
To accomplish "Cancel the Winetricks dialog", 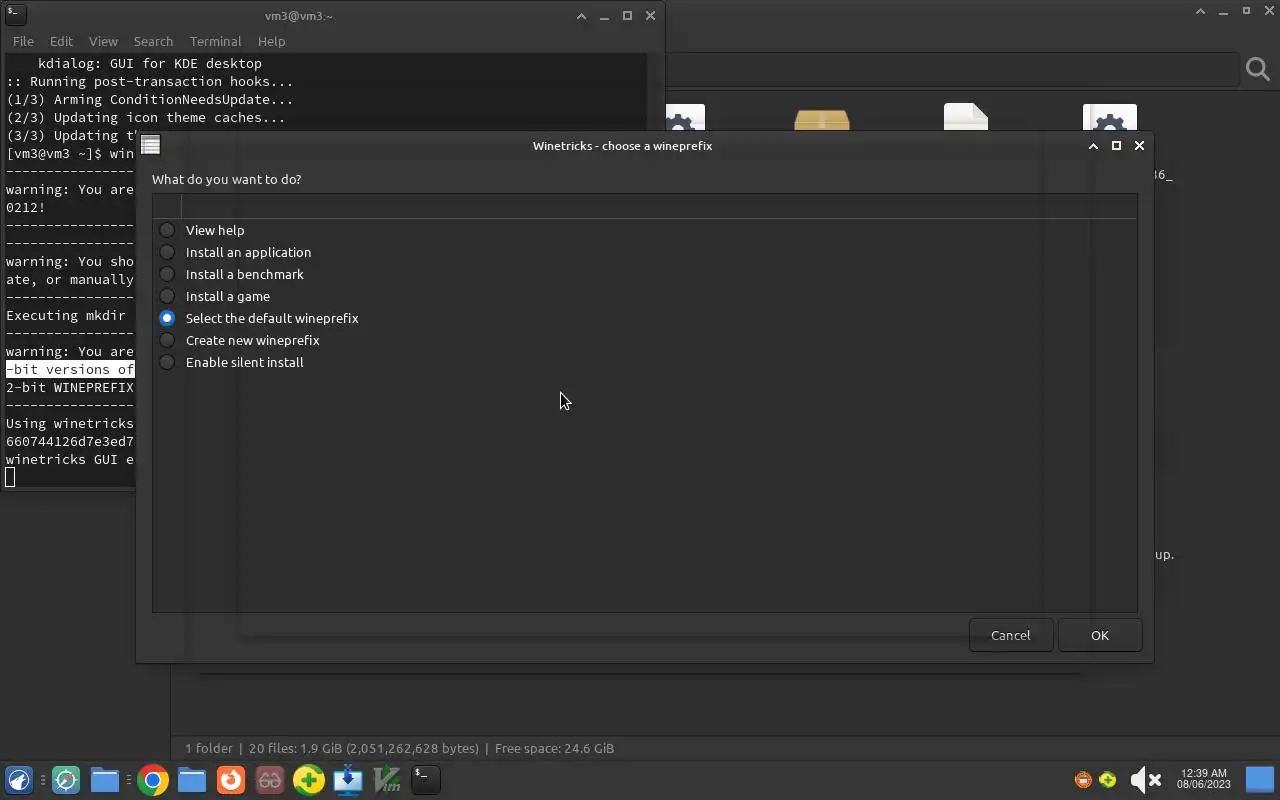I will [1010, 635].
